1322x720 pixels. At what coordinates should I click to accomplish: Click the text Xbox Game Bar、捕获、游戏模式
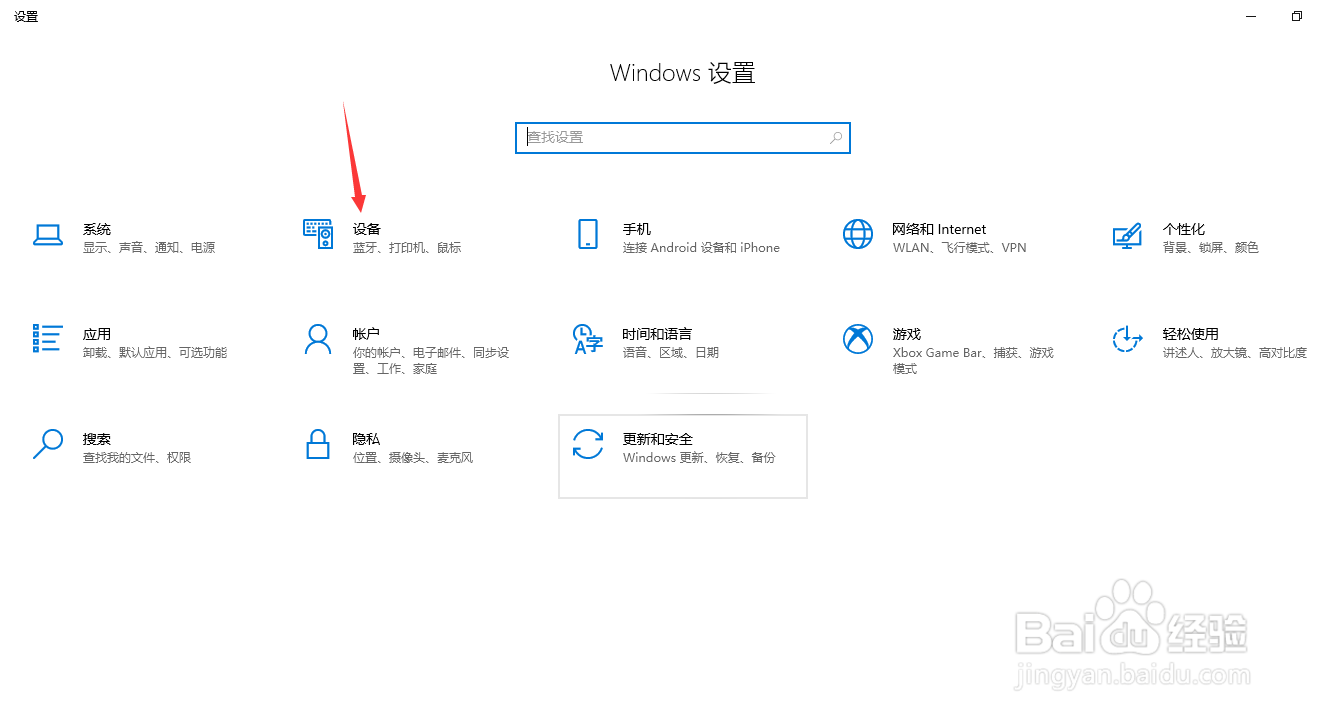pyautogui.click(x=973, y=361)
